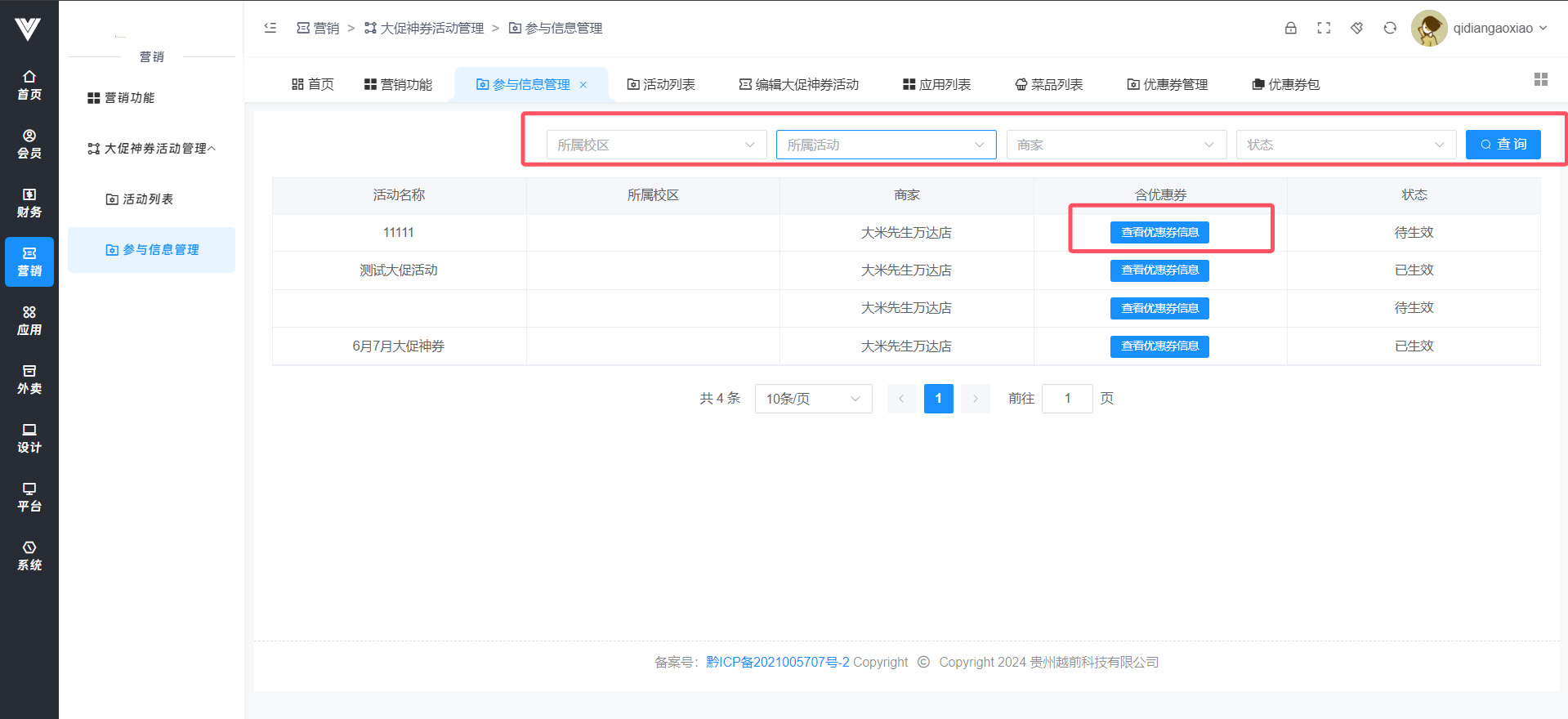
Task: Collapse the sidebar menu icon
Action: pos(270,28)
